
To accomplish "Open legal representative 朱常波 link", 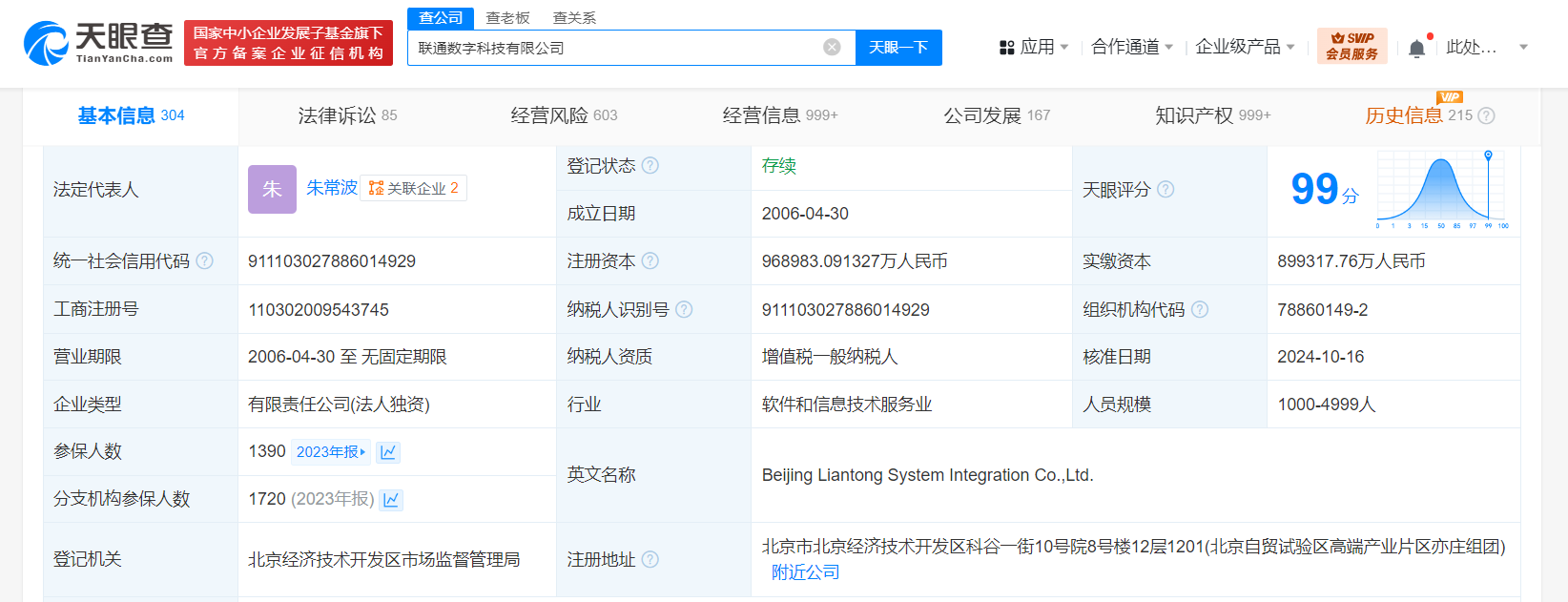I will pyautogui.click(x=331, y=188).
